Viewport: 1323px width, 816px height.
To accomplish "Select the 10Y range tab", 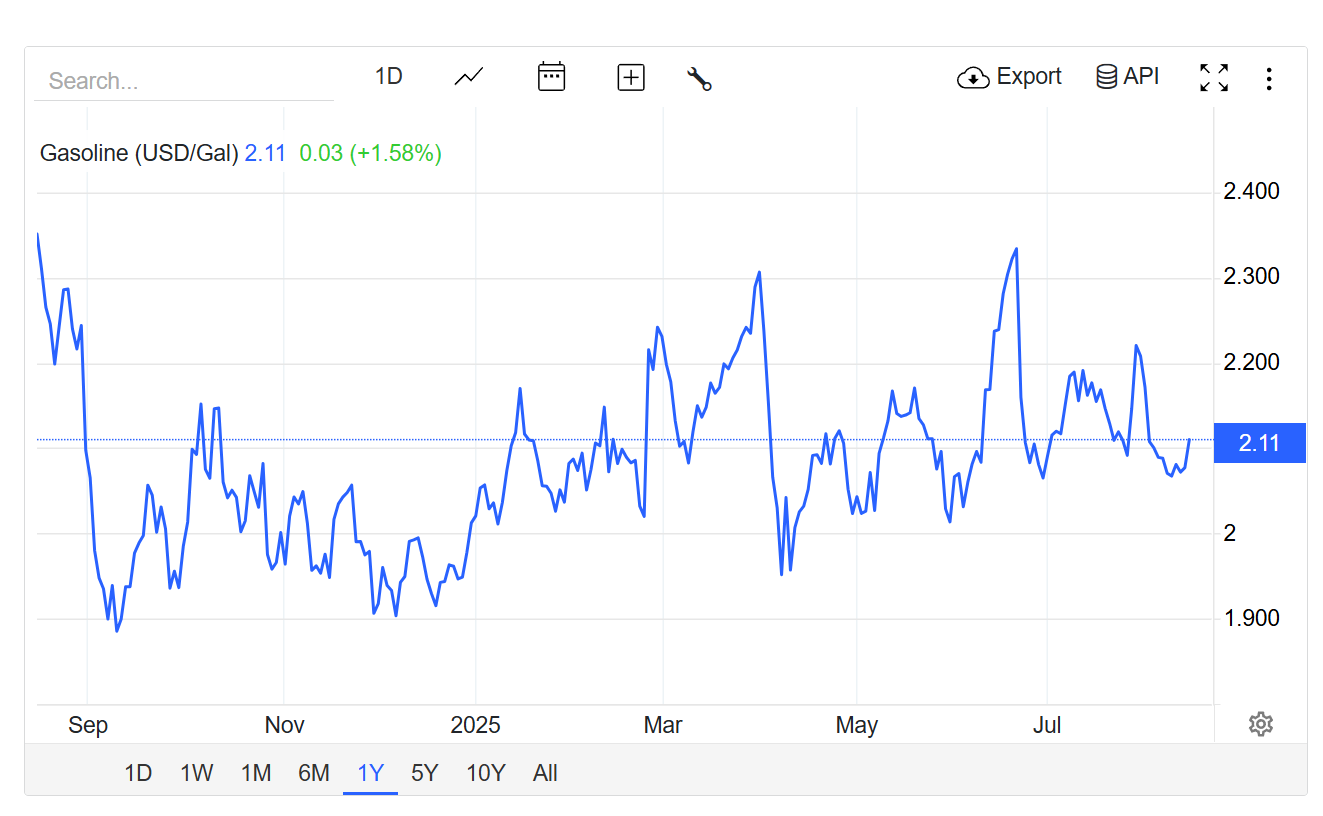I will point(486,773).
